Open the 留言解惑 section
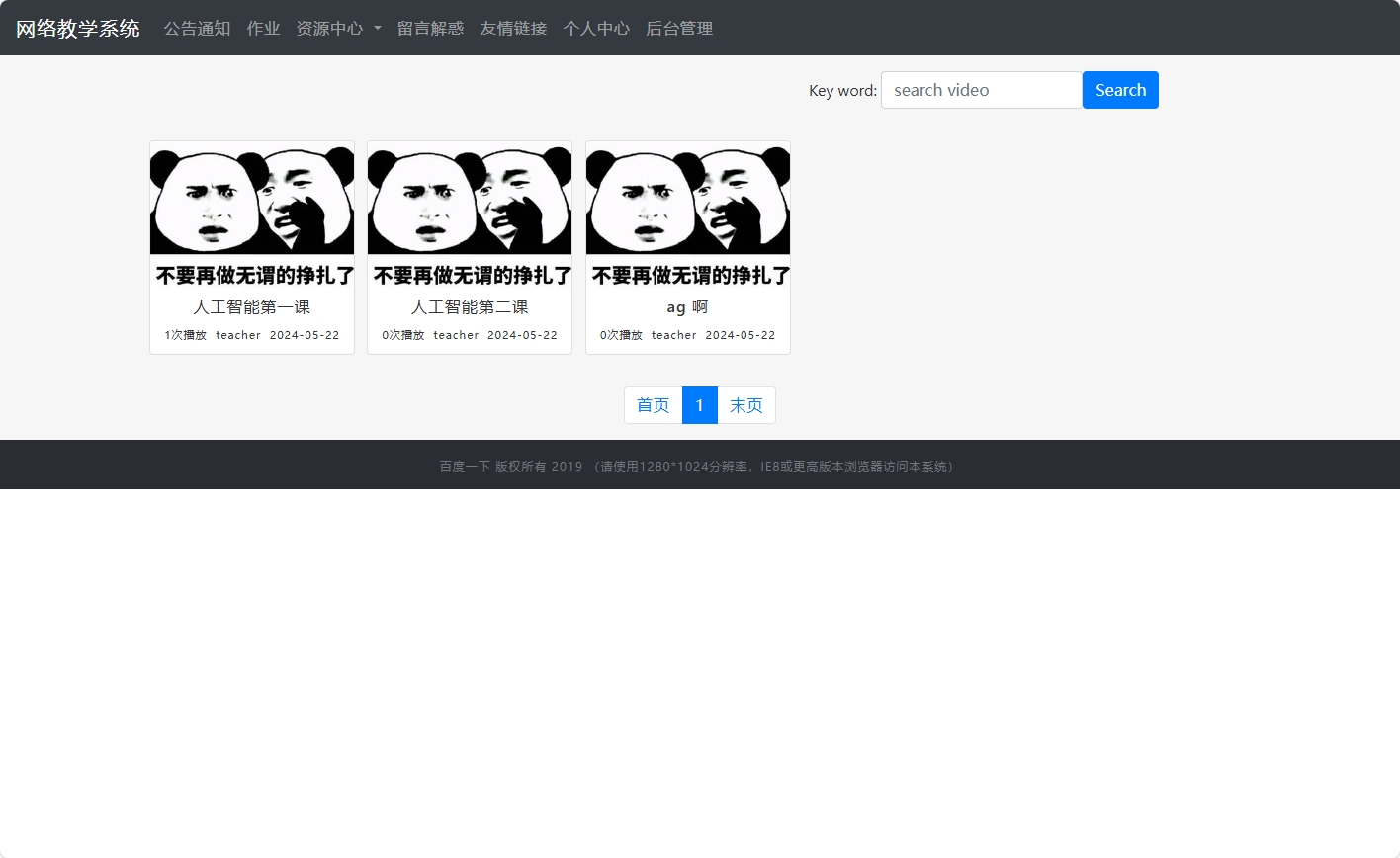Viewport: 1400px width, 858px height. pos(429,29)
